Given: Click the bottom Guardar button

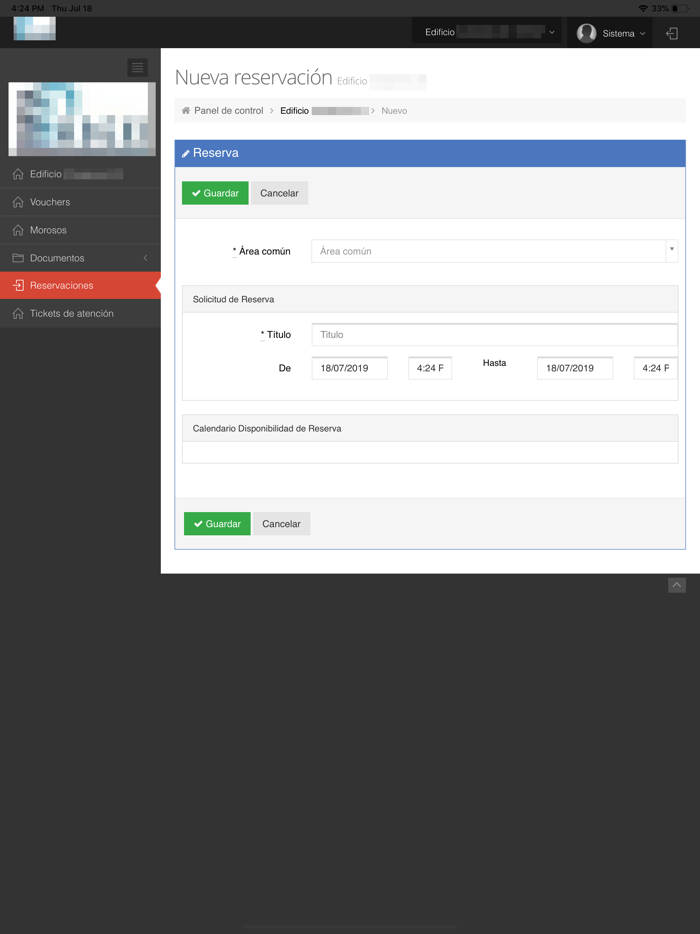Looking at the screenshot, I should point(217,524).
